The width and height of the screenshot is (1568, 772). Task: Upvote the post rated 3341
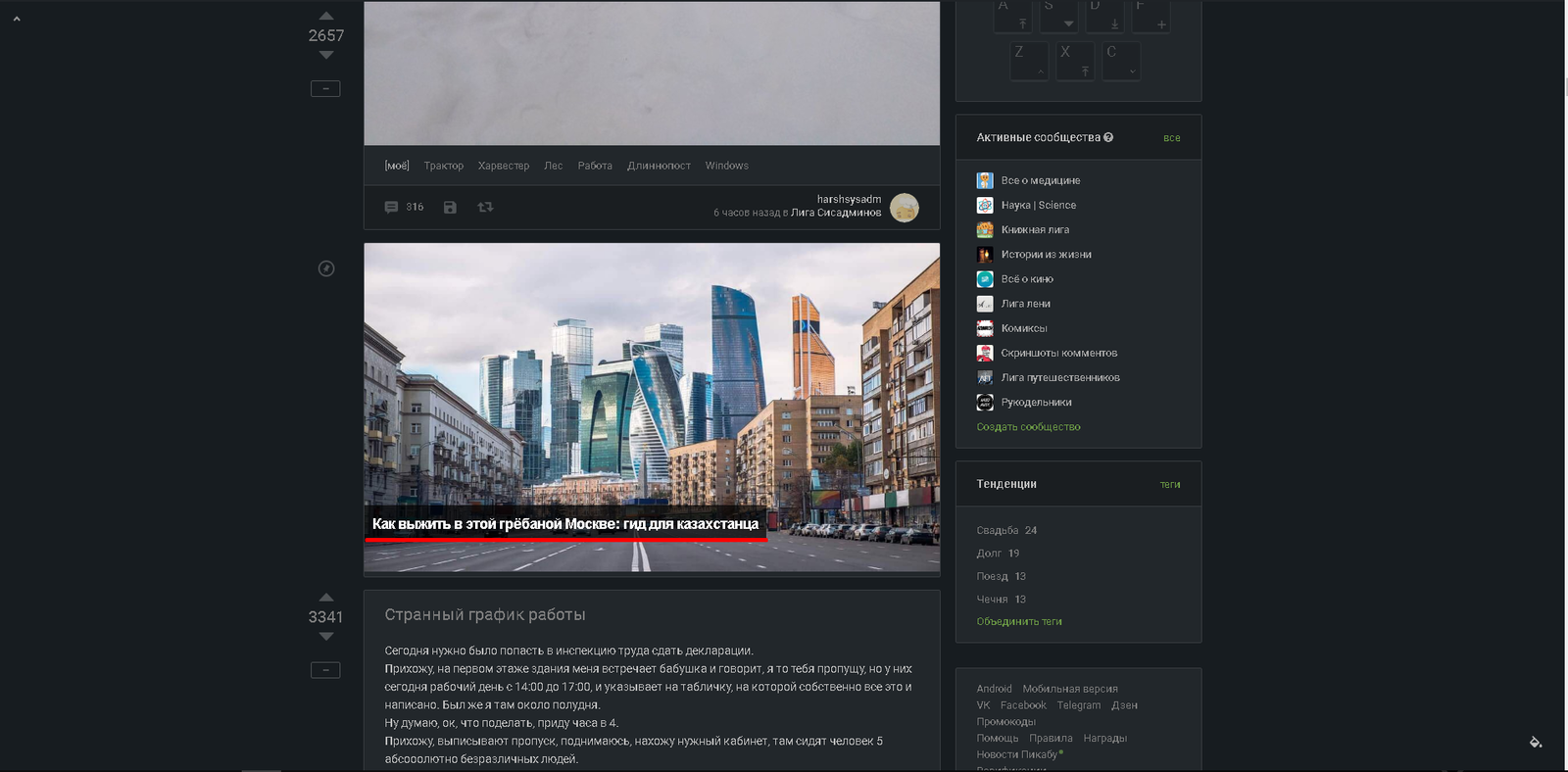pos(326,597)
